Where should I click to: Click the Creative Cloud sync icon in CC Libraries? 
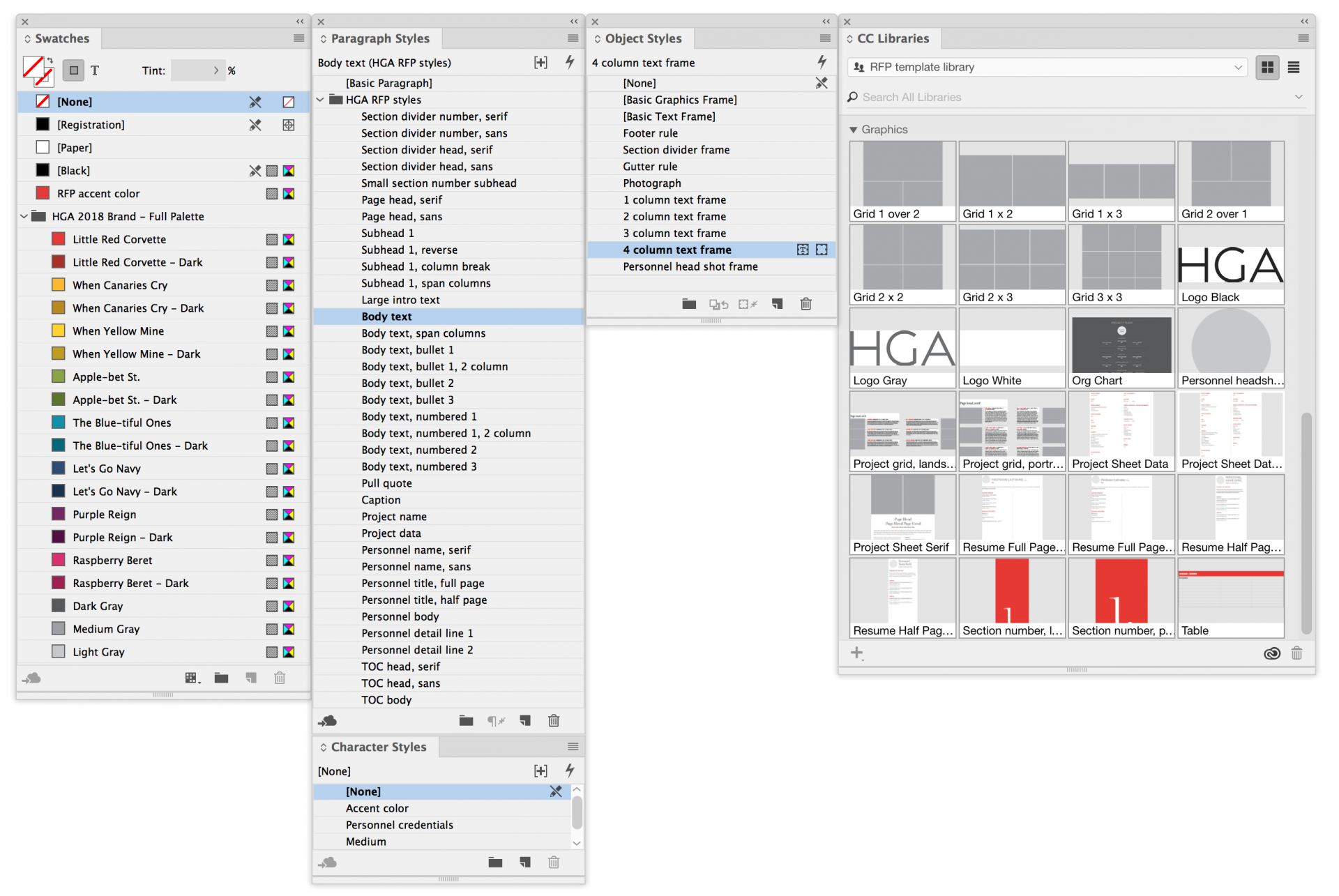(x=1271, y=653)
